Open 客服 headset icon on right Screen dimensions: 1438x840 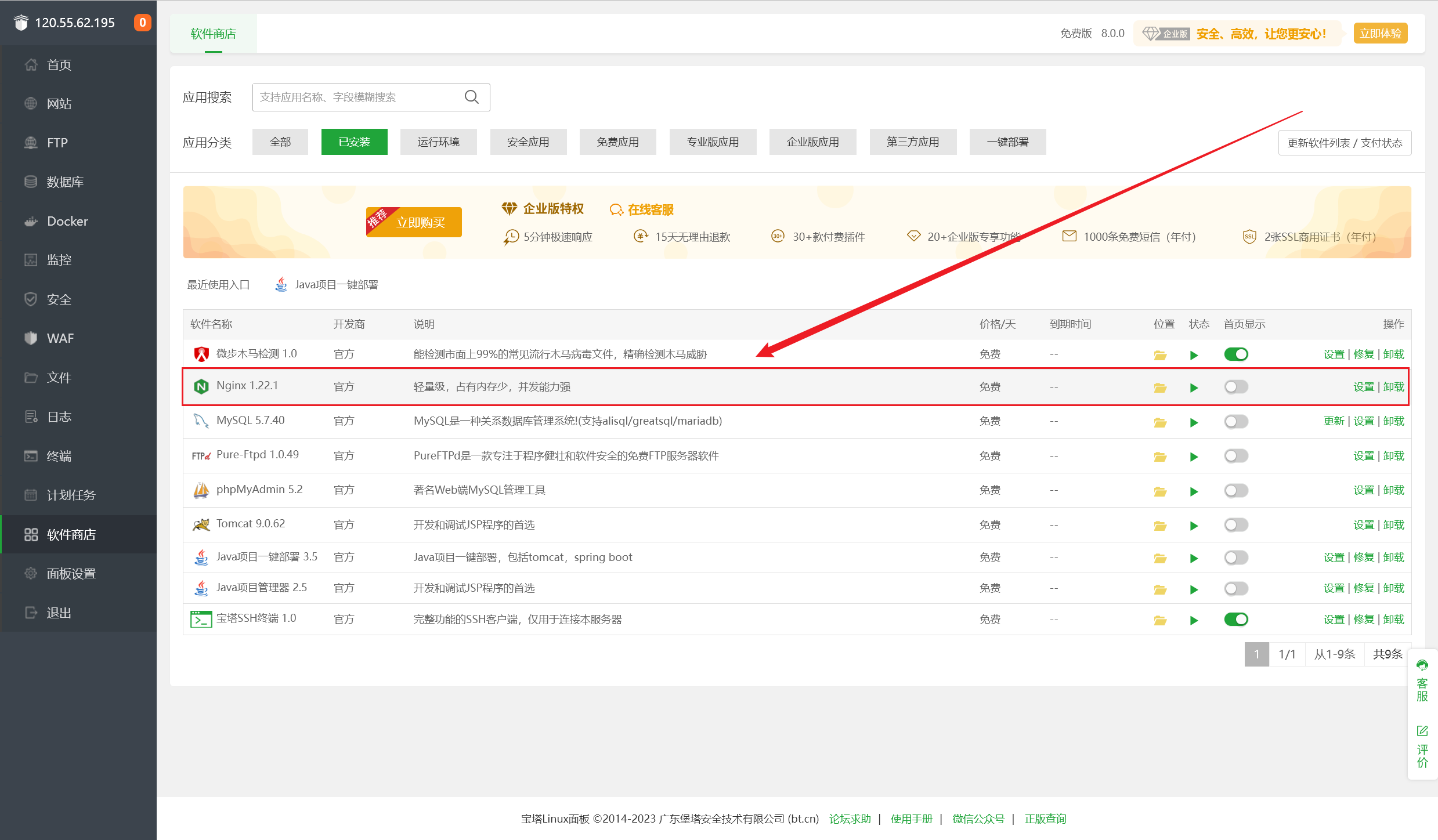(x=1422, y=665)
